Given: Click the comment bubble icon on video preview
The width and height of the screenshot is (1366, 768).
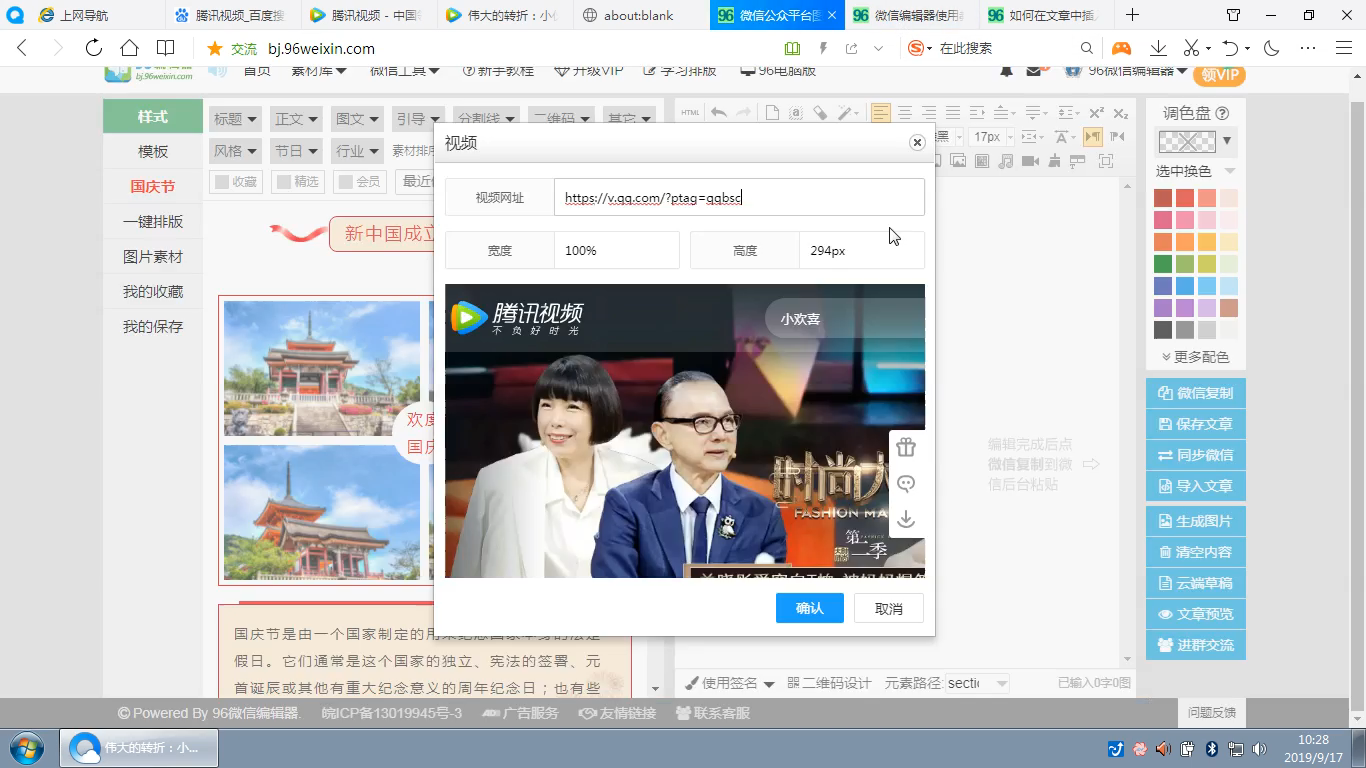Looking at the screenshot, I should click(x=906, y=484).
